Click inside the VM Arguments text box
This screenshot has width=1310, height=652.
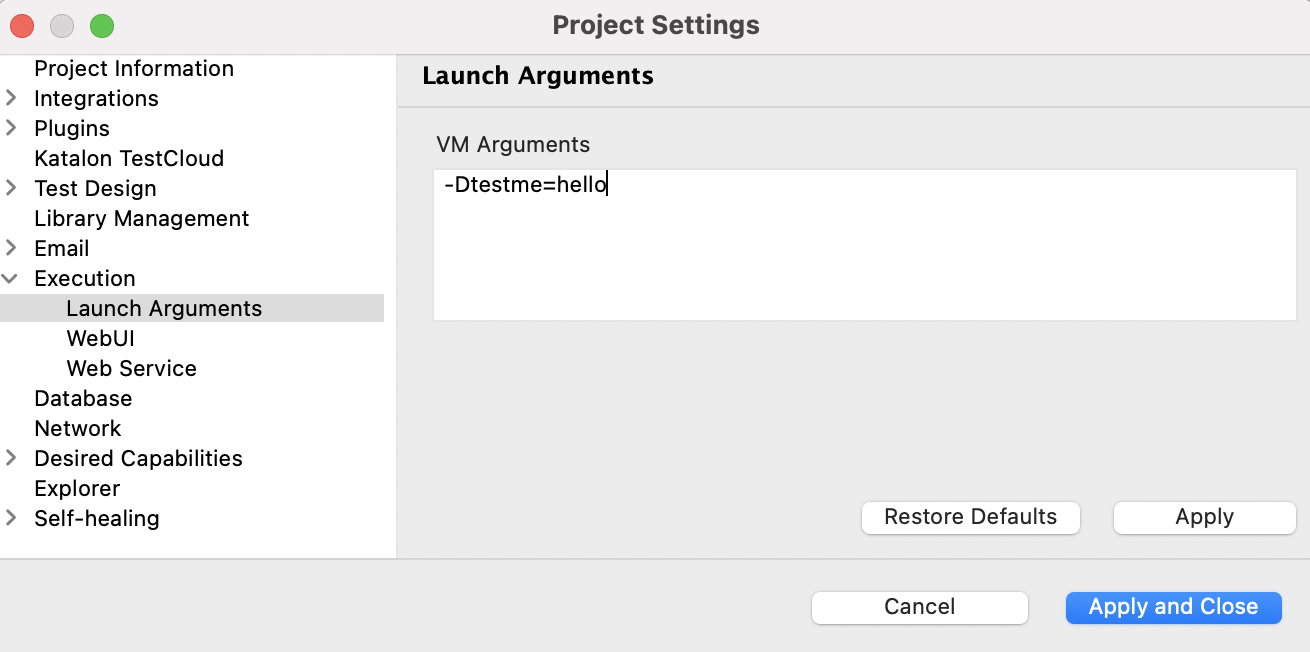[x=865, y=245]
